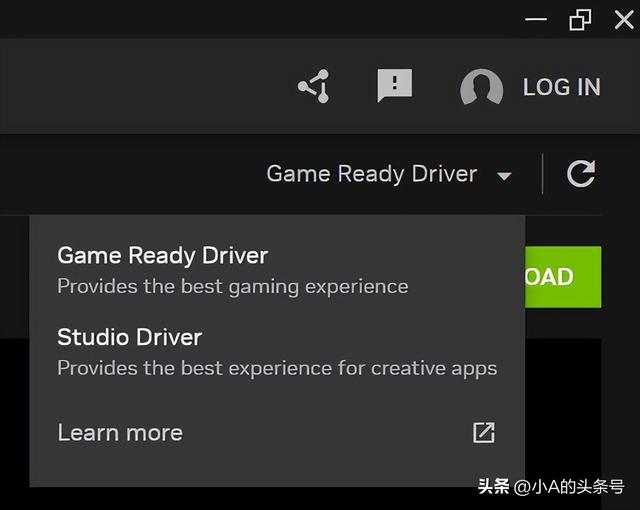Click "Provides the best gaming experience" description
The image size is (640, 510).
tap(232, 287)
